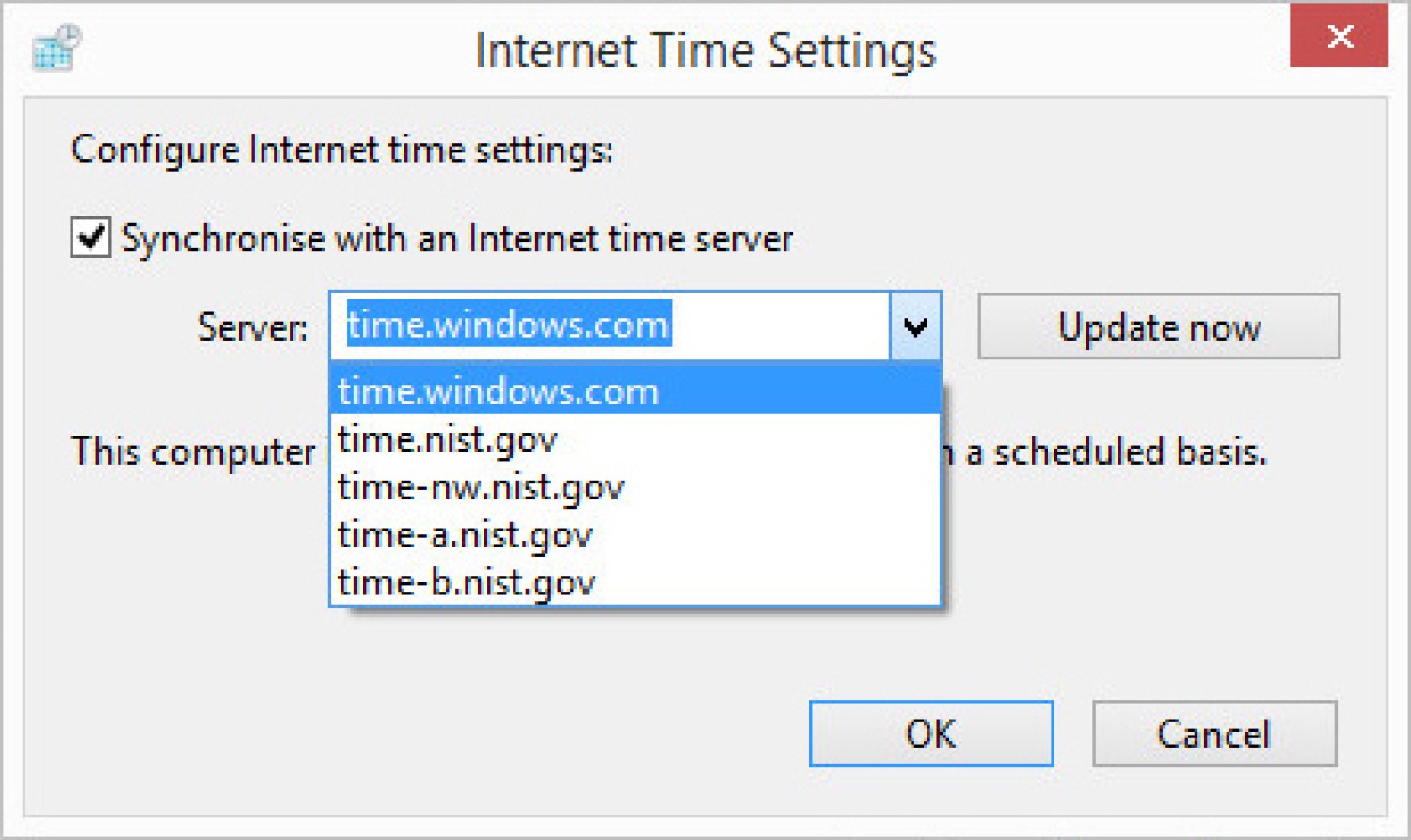Screen dimensions: 1411x840
Task: Click the 'Configure Internet time settings:' heading
Action: coord(342,150)
